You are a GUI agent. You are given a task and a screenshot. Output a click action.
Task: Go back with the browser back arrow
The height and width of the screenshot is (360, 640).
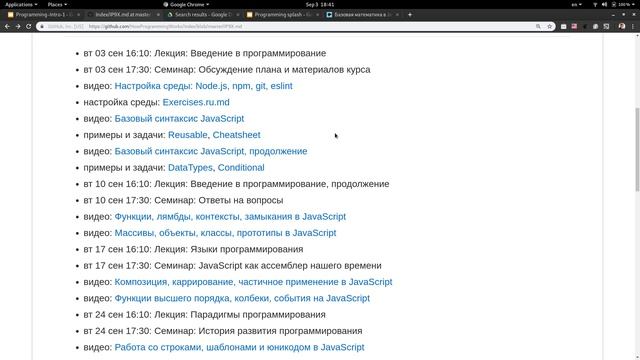point(7,26)
